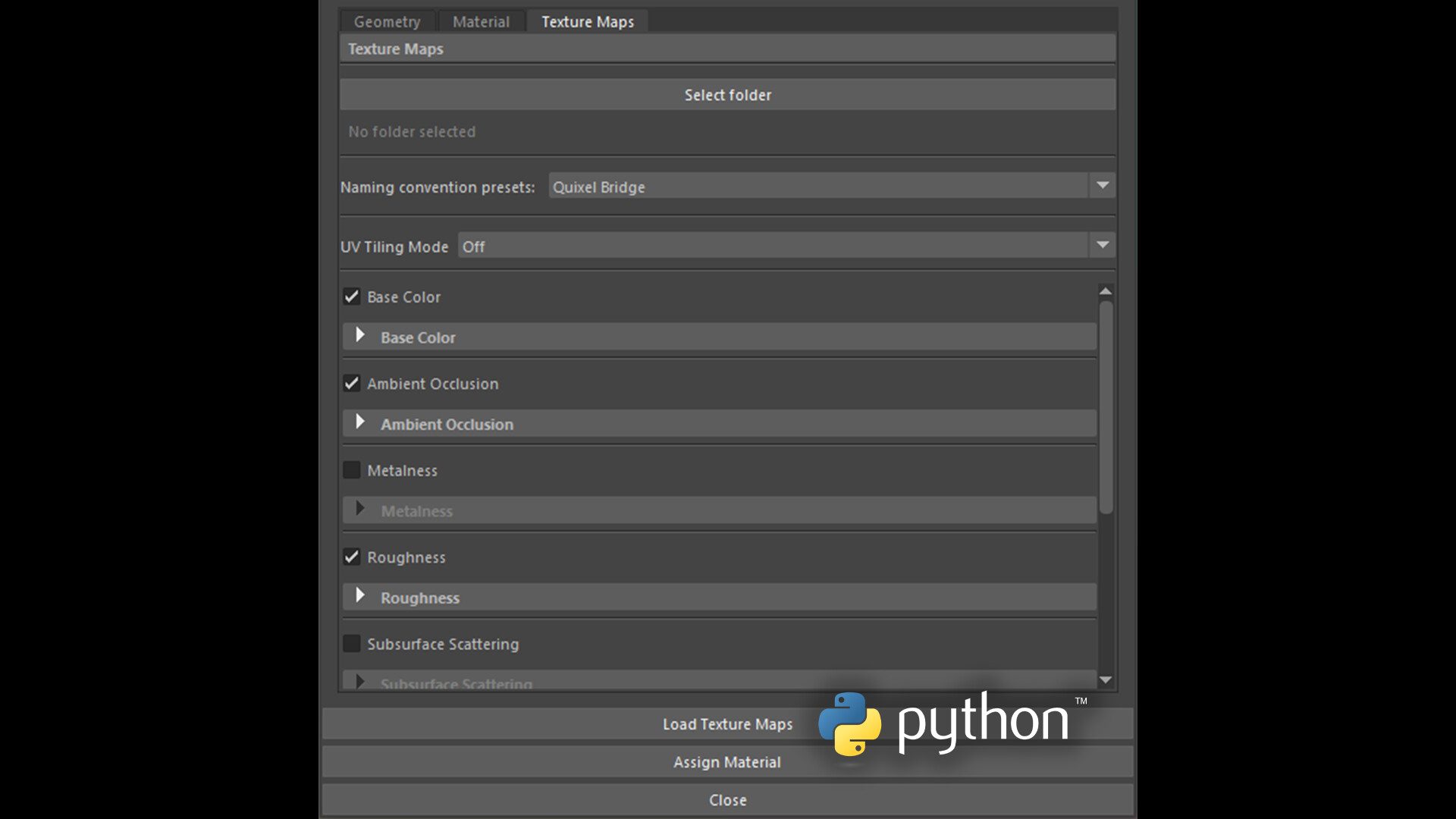Open the Naming convention presets dropdown arrow

pos(1102,186)
